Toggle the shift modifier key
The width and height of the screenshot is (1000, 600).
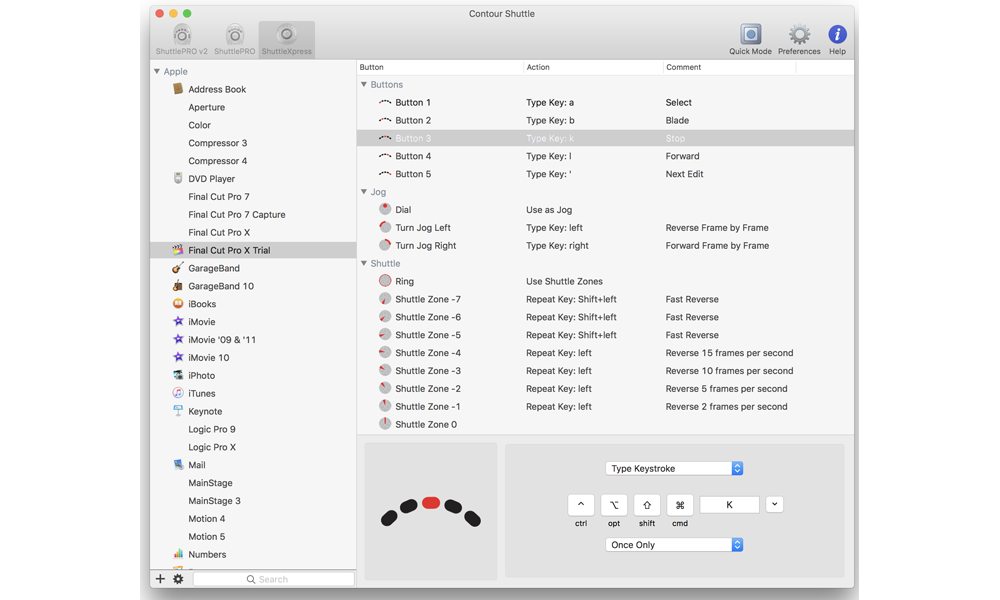tap(647, 505)
